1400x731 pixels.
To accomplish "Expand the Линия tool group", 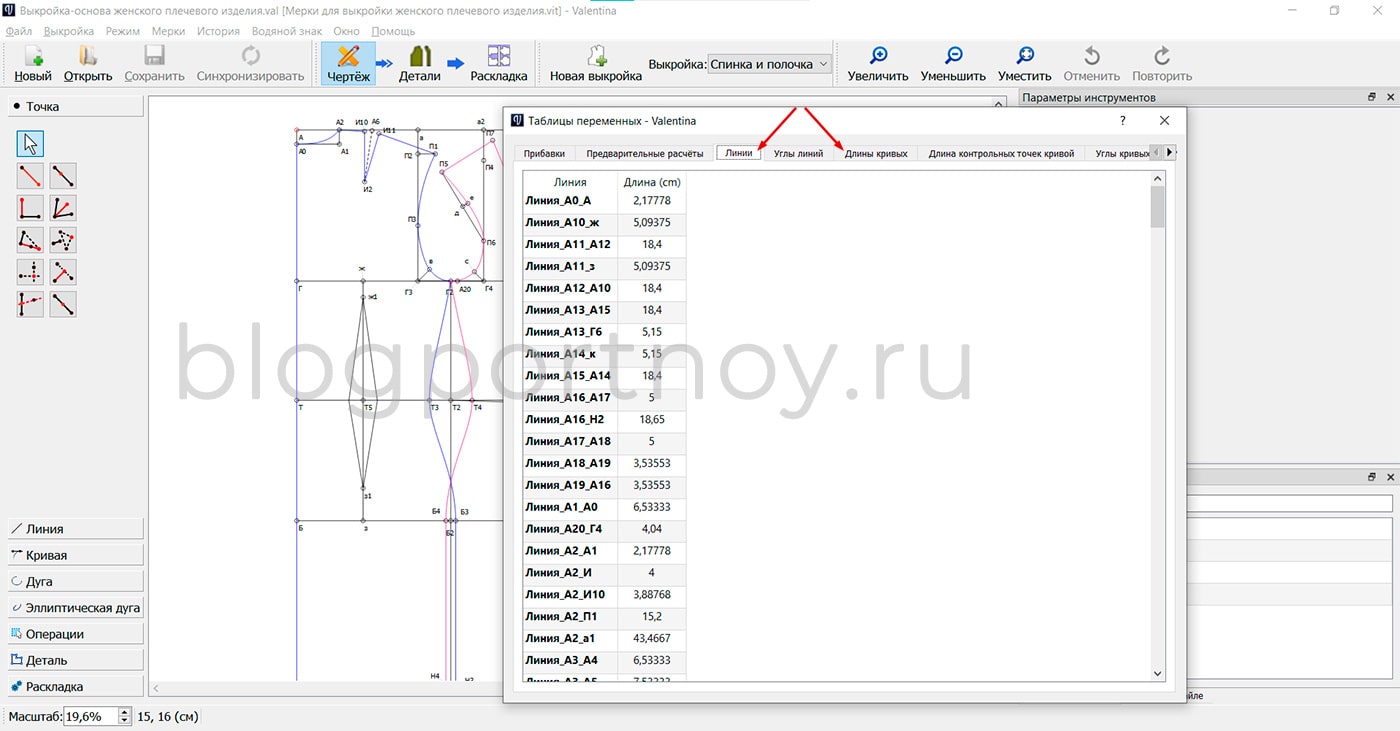I will click(76, 529).
